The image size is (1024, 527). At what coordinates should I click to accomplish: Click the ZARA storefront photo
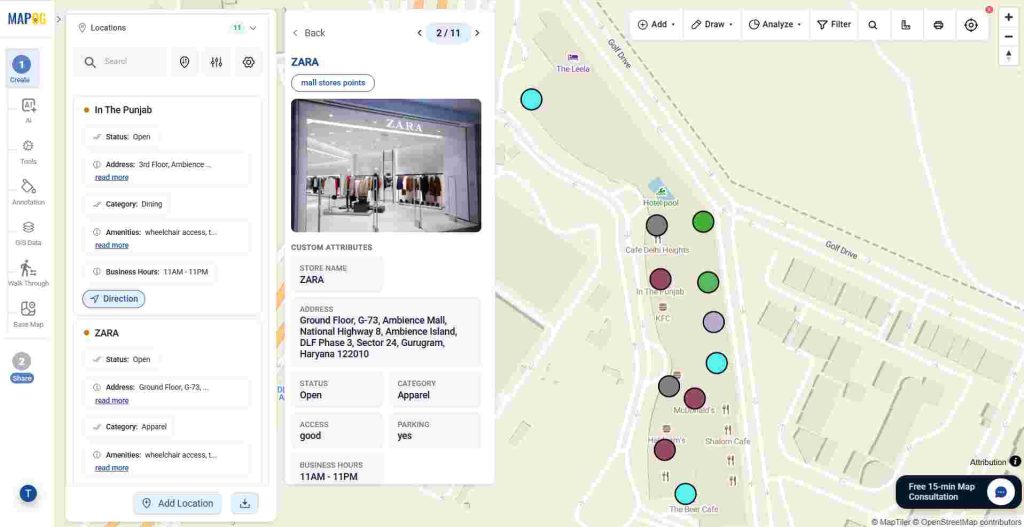point(386,165)
